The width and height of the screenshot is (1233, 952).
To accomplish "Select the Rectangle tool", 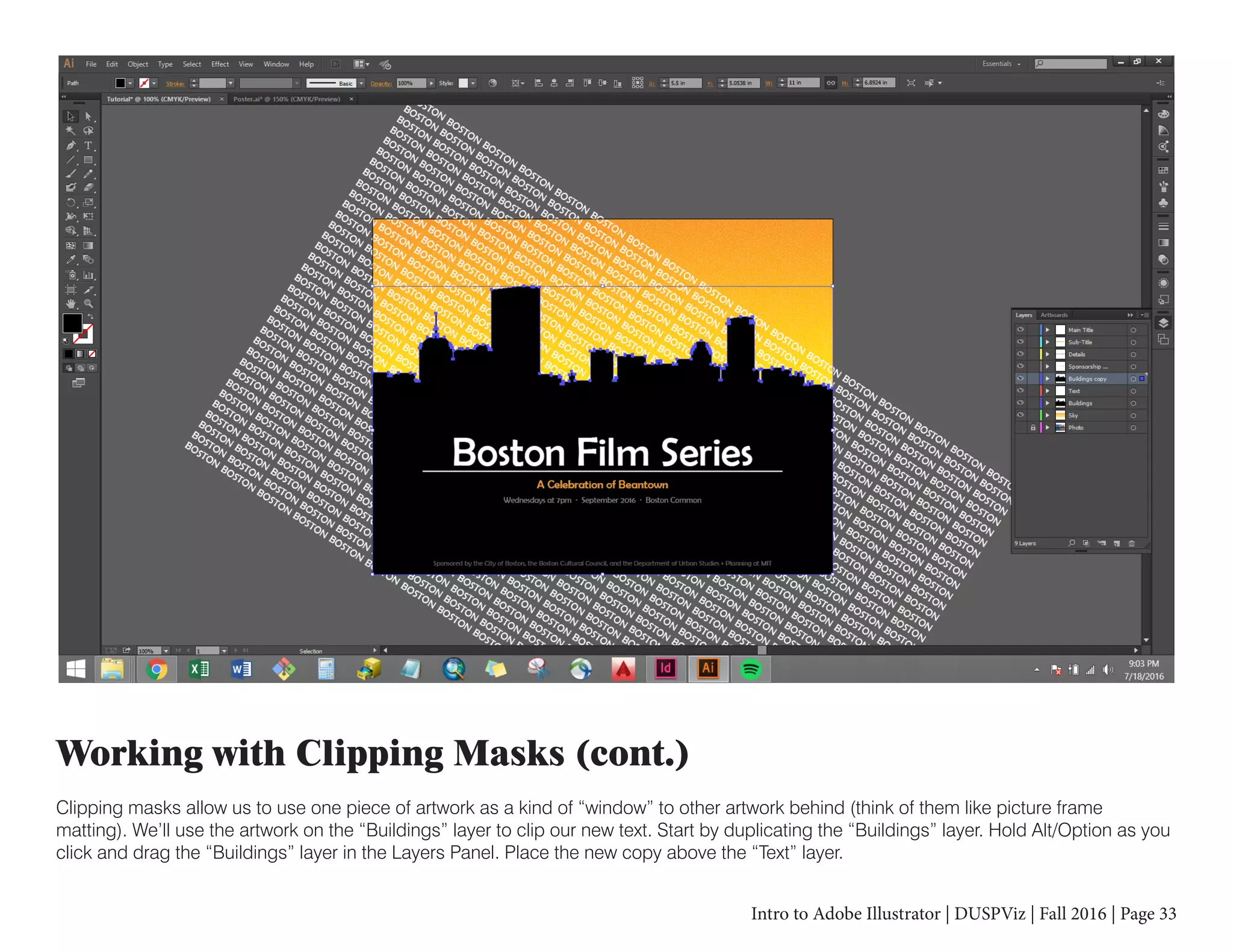I will [88, 159].
